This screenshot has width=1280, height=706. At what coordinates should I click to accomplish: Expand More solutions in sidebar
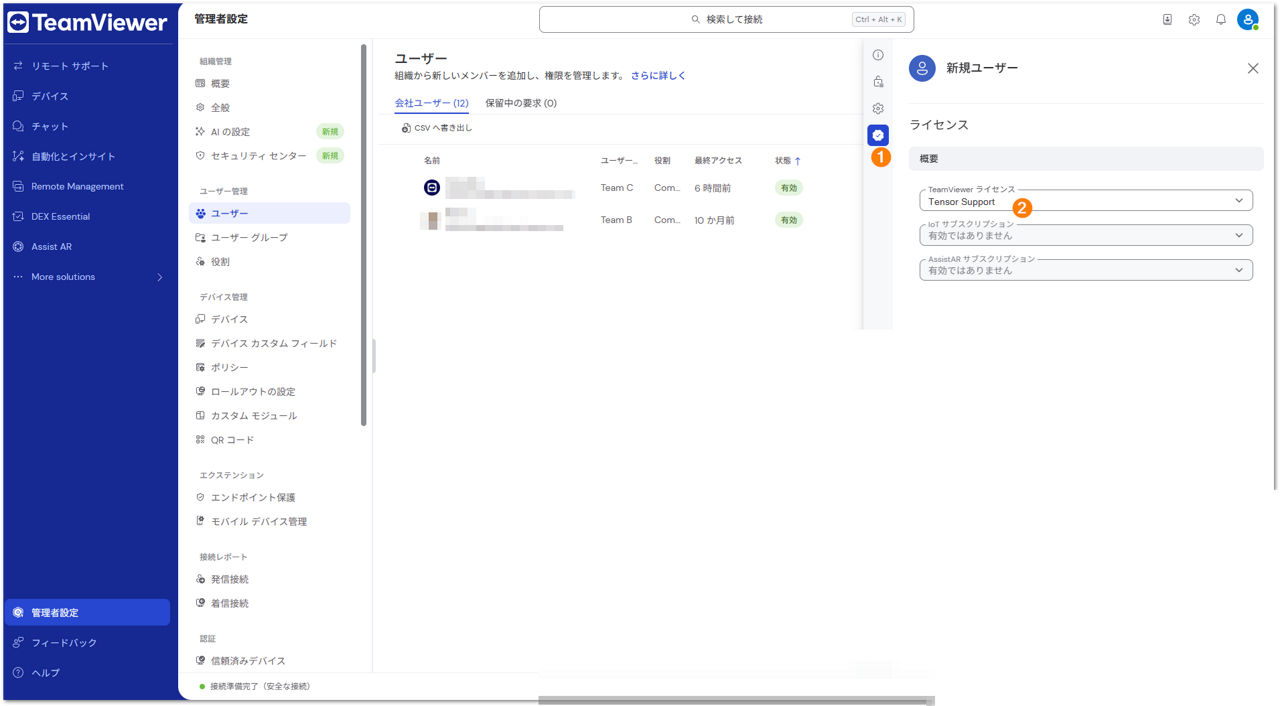(x=88, y=277)
